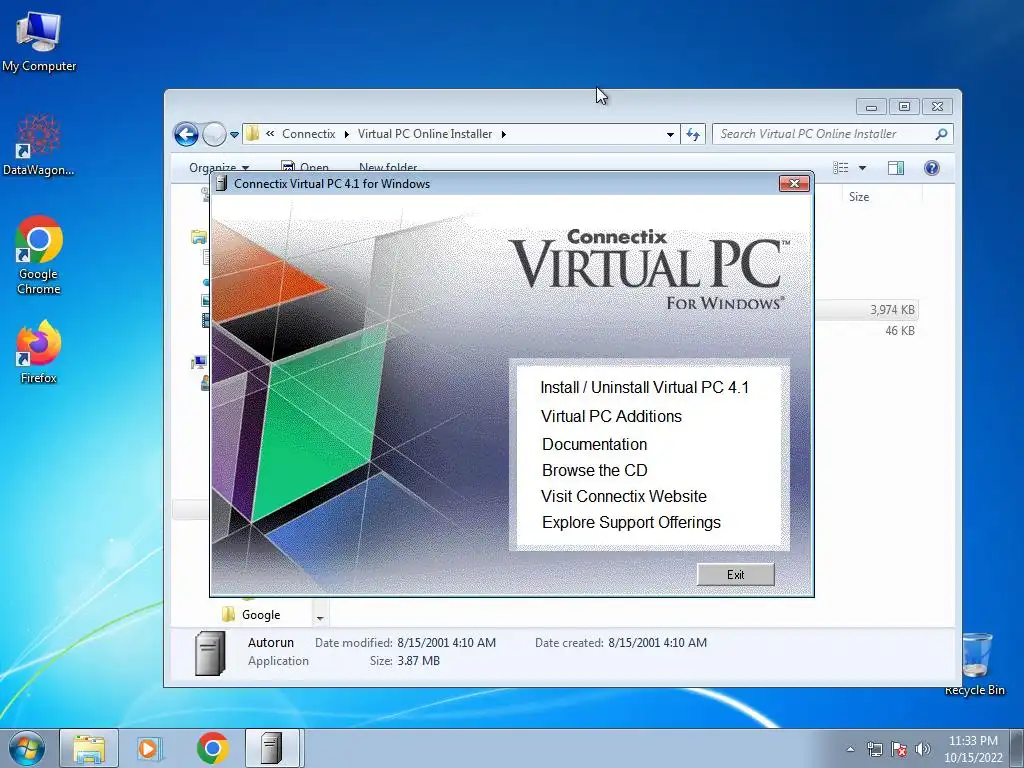Screen dimensions: 1024x768
Task: Expand the arrow after Virtual PC Online Installer
Action: click(x=504, y=135)
